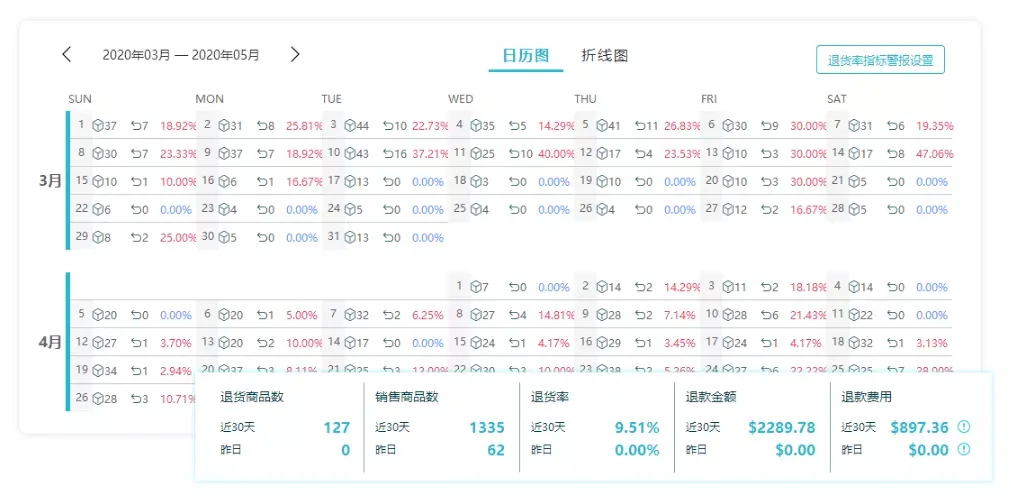Click the return arrow icon on April 8
The image size is (1011, 503).
point(514,315)
